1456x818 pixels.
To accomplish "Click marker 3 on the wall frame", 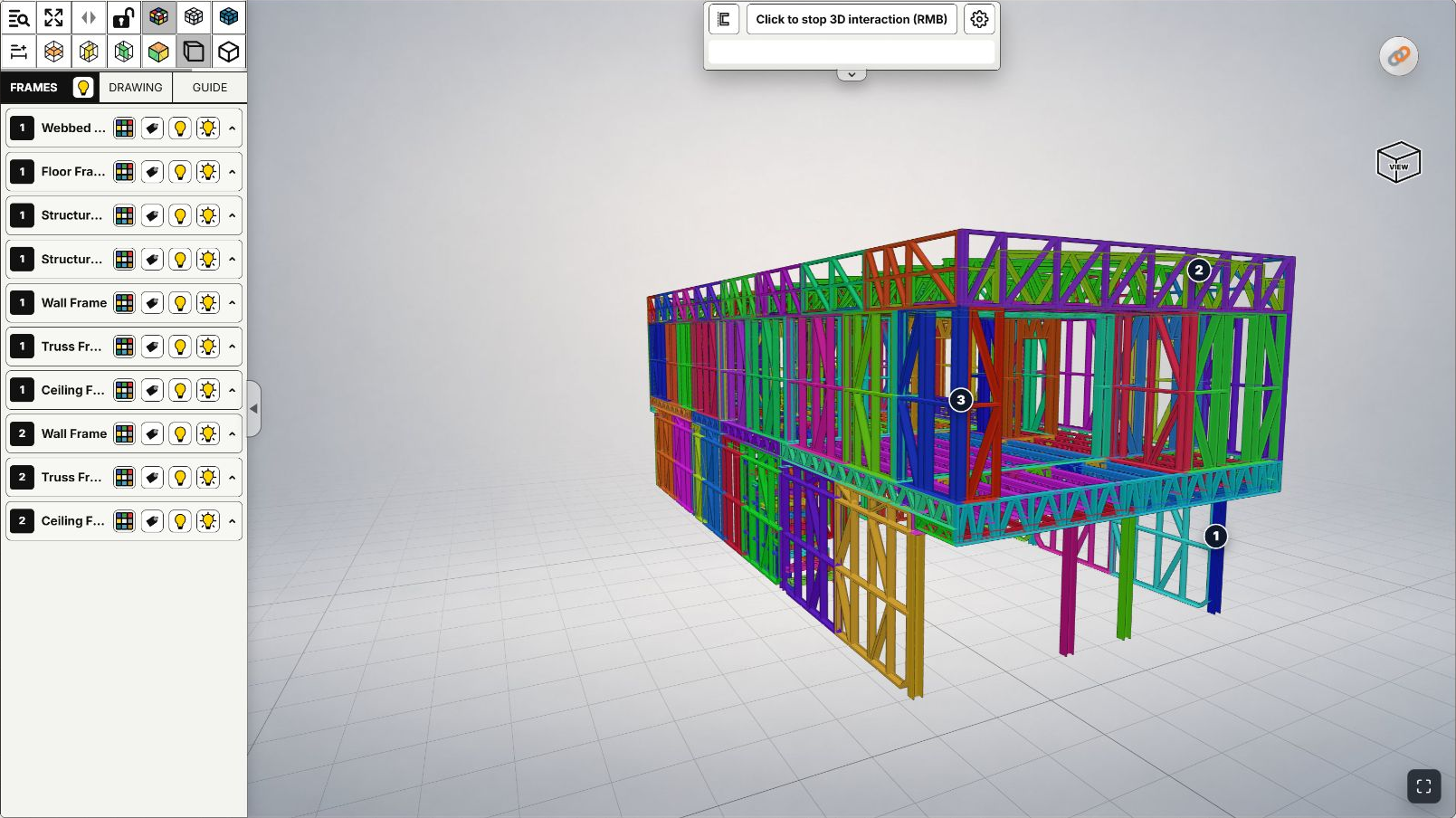I will [x=961, y=400].
